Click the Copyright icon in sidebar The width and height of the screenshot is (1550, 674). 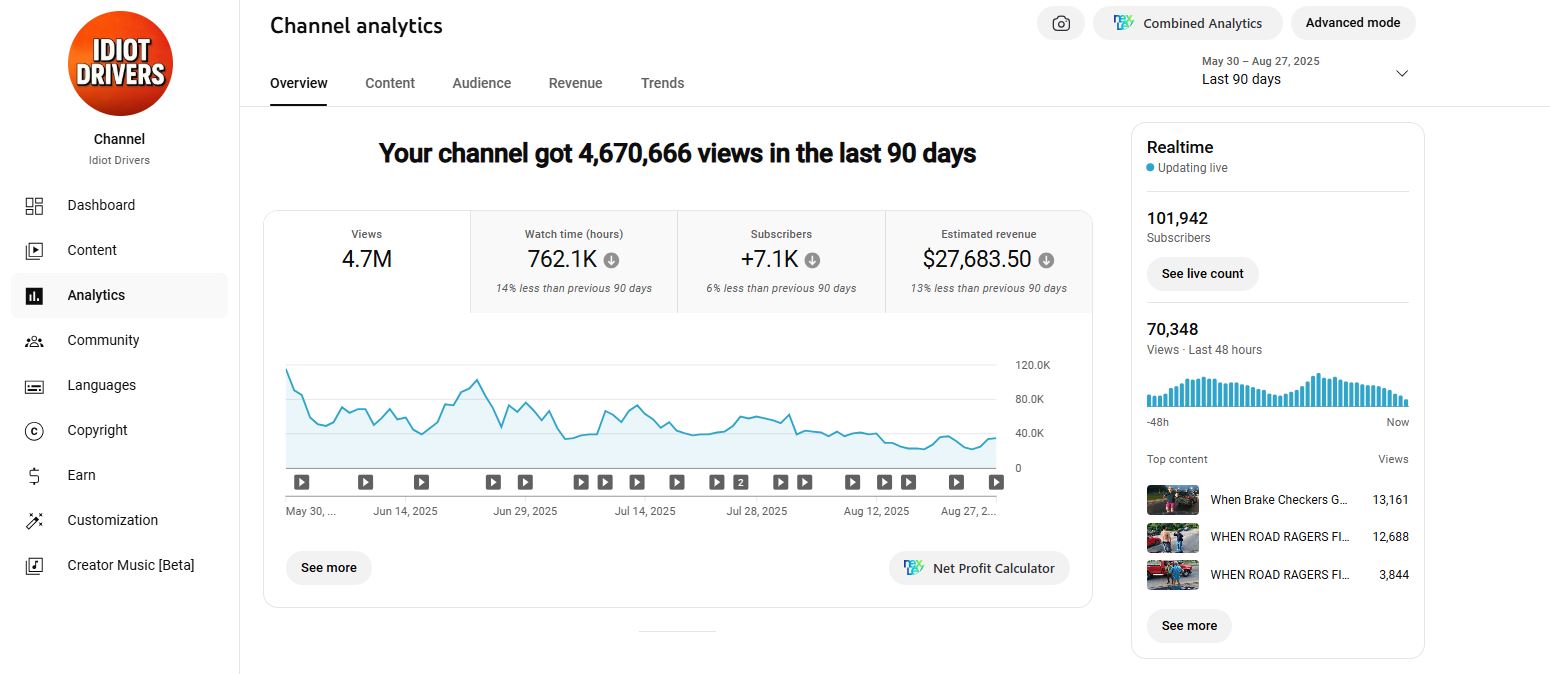coord(34,431)
